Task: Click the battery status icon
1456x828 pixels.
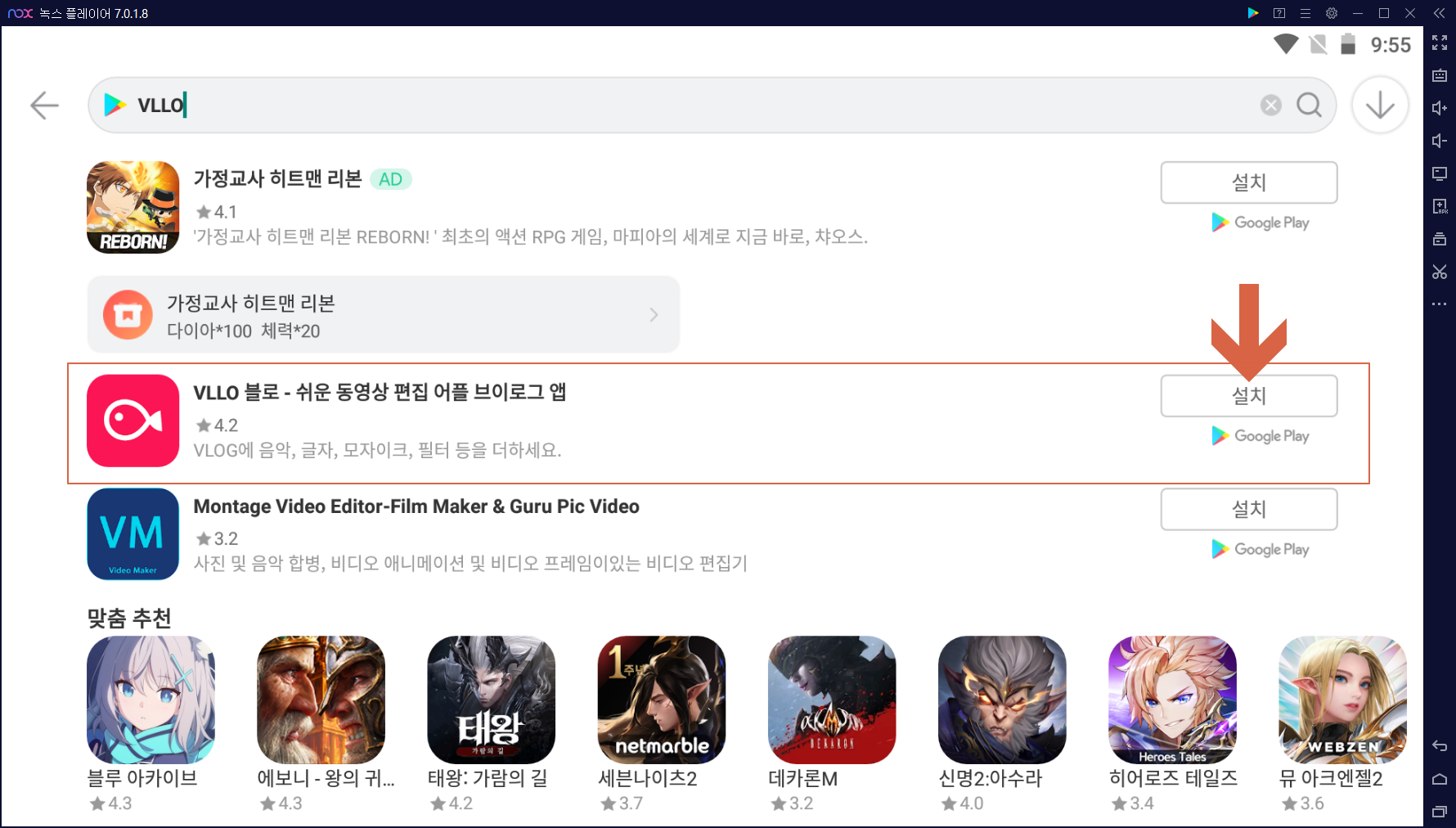Action: pos(1348,44)
